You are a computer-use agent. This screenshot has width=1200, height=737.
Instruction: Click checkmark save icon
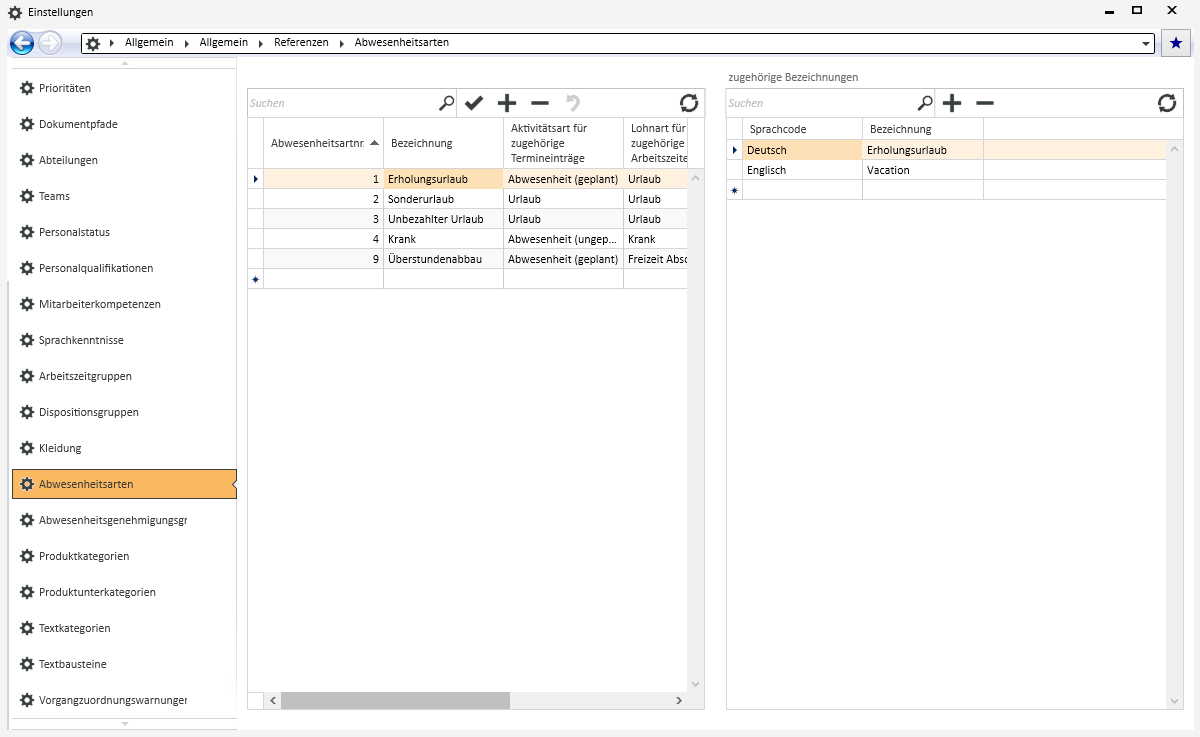pyautogui.click(x=474, y=103)
